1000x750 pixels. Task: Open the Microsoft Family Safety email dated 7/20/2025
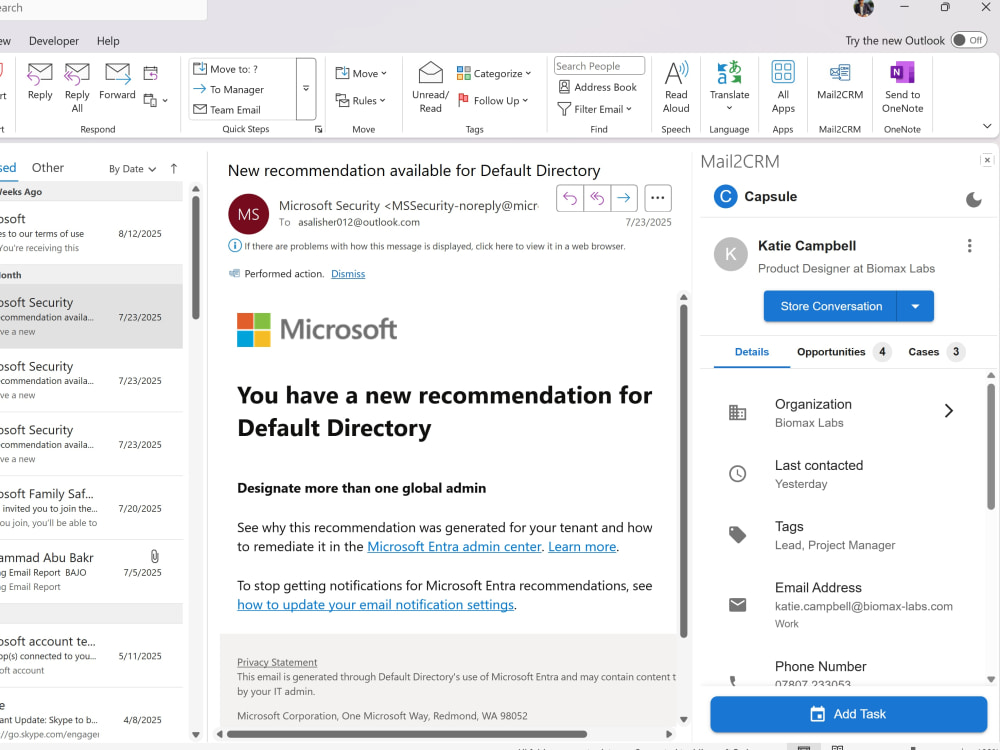(x=89, y=508)
